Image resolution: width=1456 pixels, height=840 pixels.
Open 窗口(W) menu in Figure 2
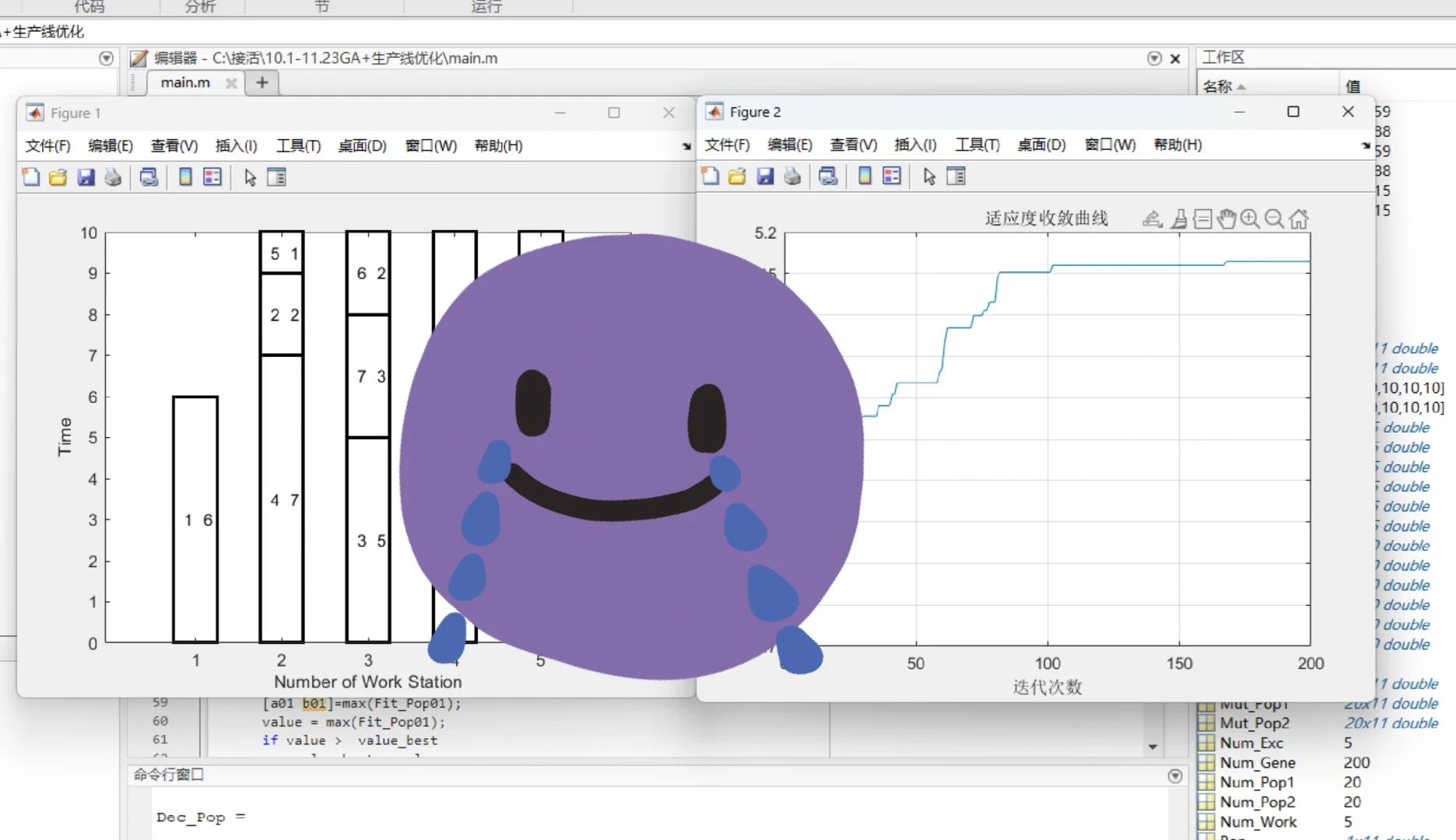(1110, 145)
